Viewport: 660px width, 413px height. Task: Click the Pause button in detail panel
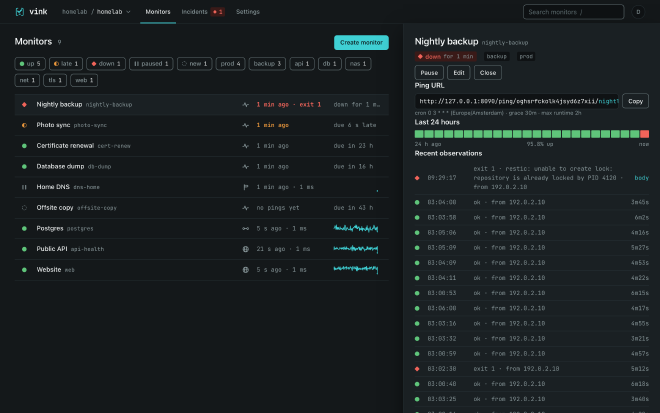coord(429,73)
